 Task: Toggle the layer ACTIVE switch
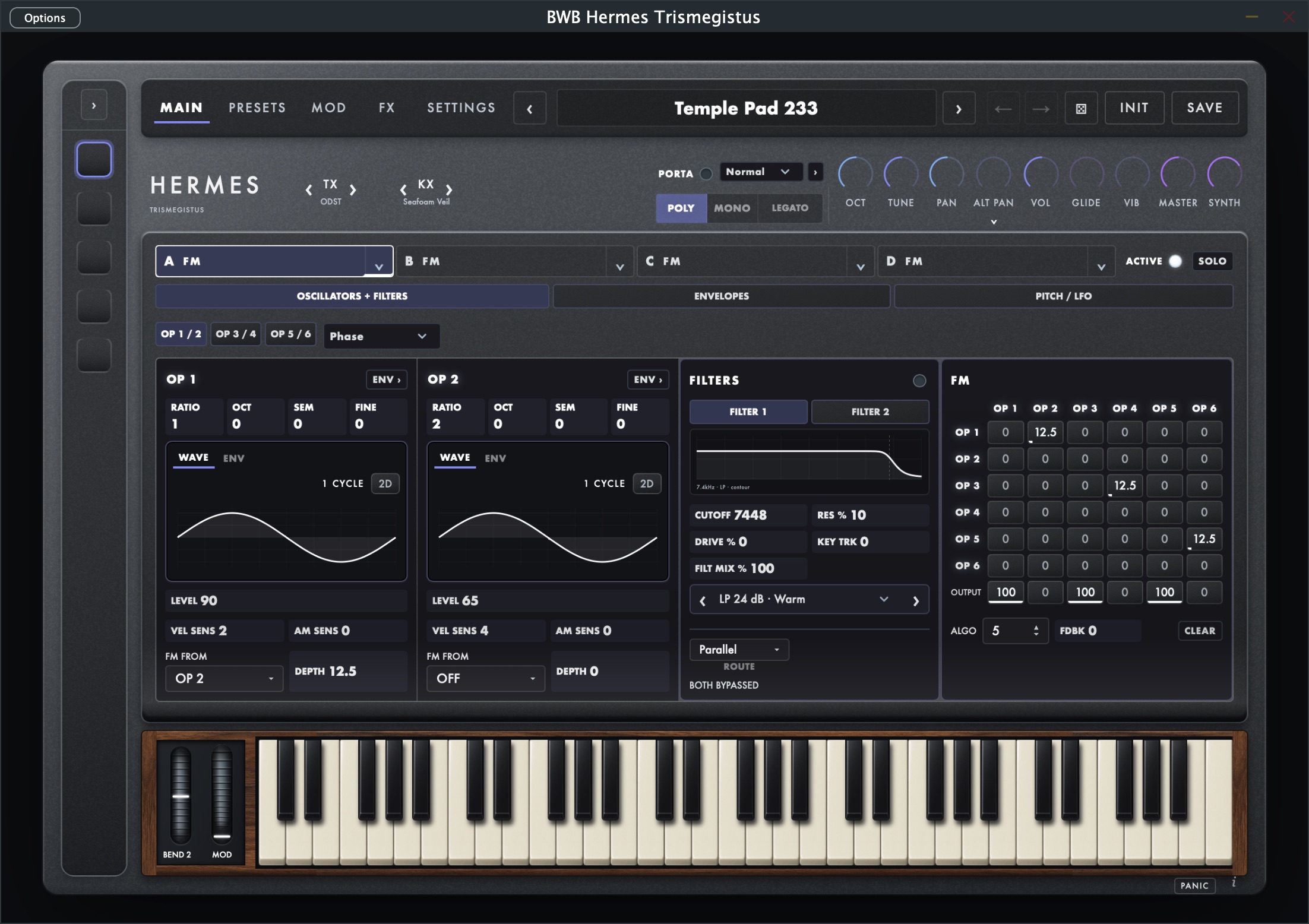[1175, 261]
